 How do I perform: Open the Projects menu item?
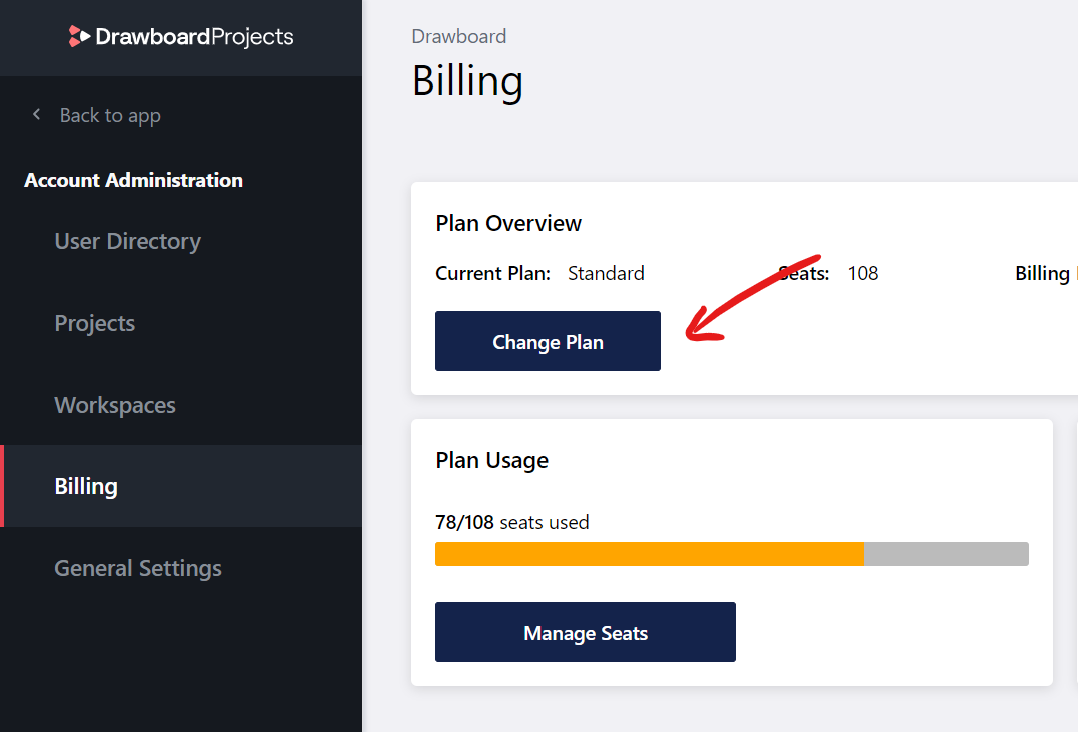(94, 323)
